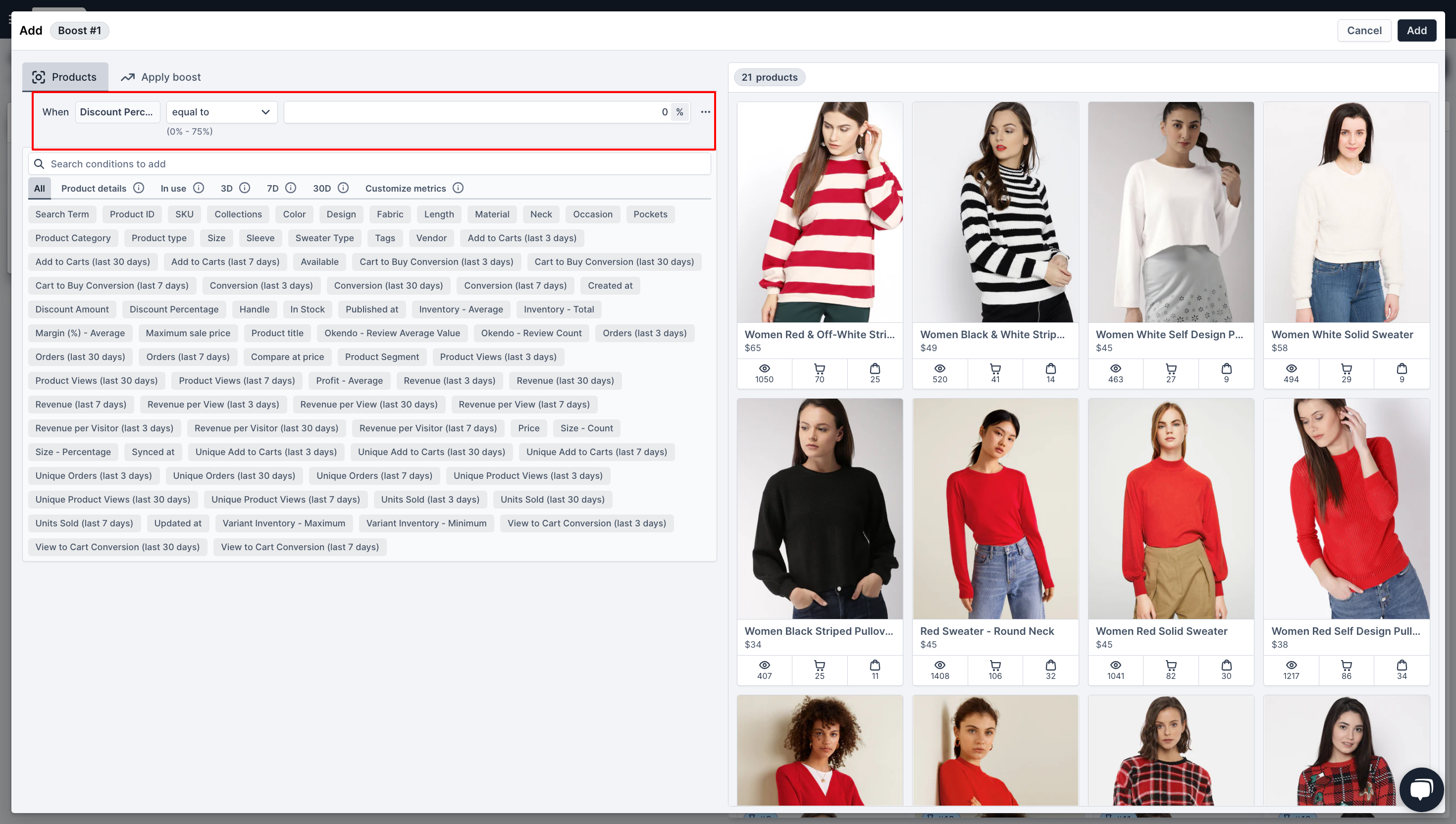Screen dimensions: 1456x824
Task: Add the Size - Count condition chip
Action: (x=586, y=428)
